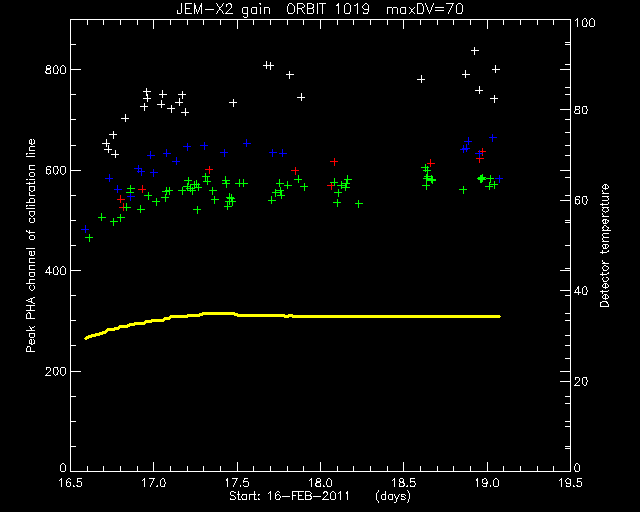Screen dimensions: 640x512
Task: Click the 800 label on left axis
Action: (55, 69)
